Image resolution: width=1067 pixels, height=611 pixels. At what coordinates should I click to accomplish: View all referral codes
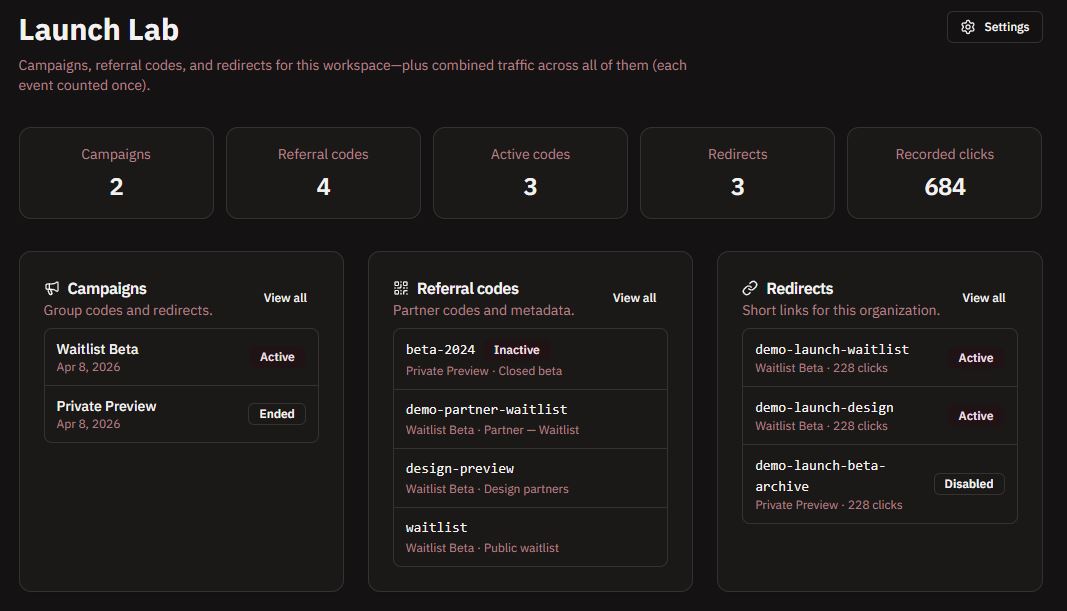tap(634, 298)
